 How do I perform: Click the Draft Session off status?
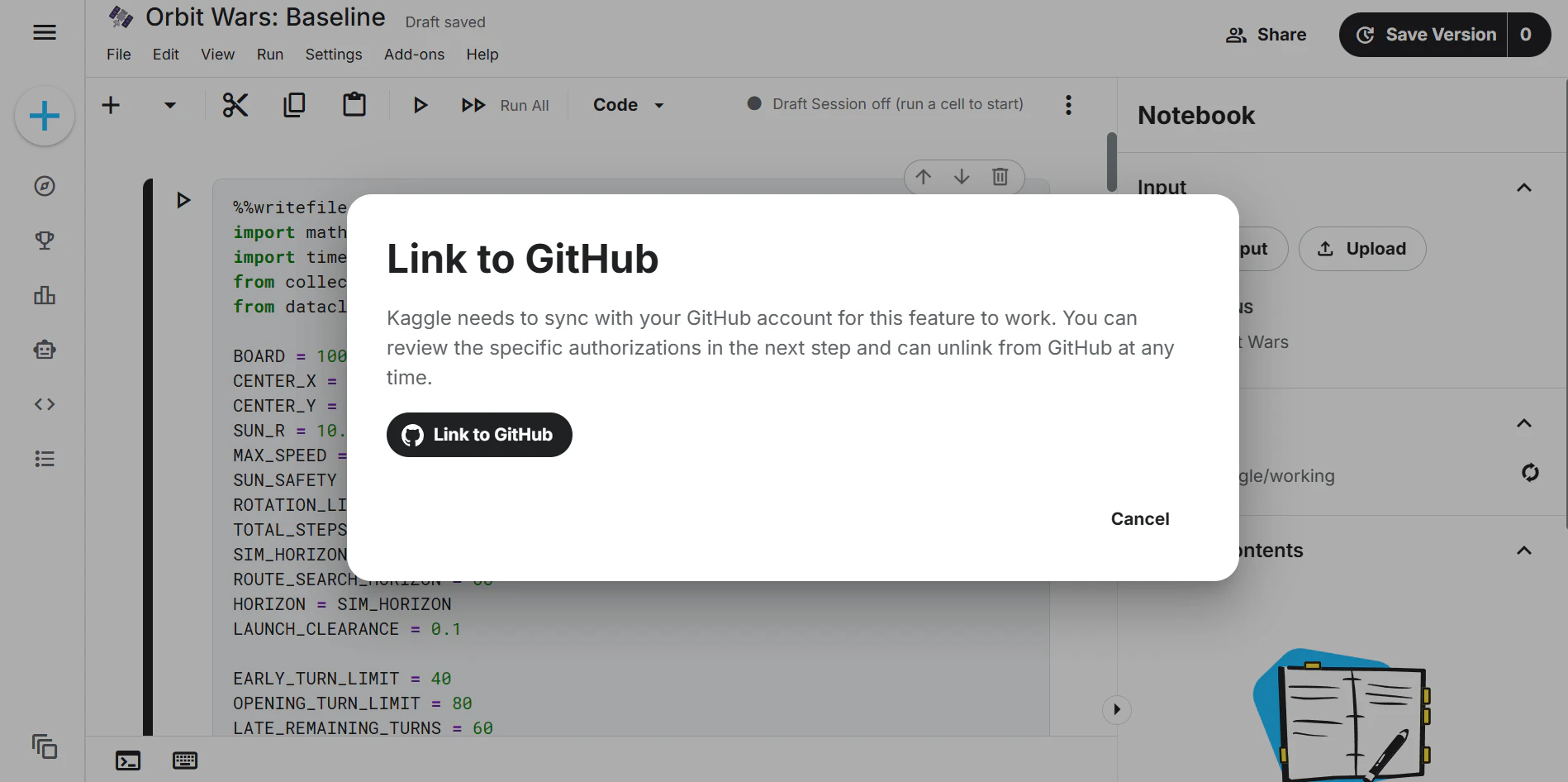click(x=885, y=104)
